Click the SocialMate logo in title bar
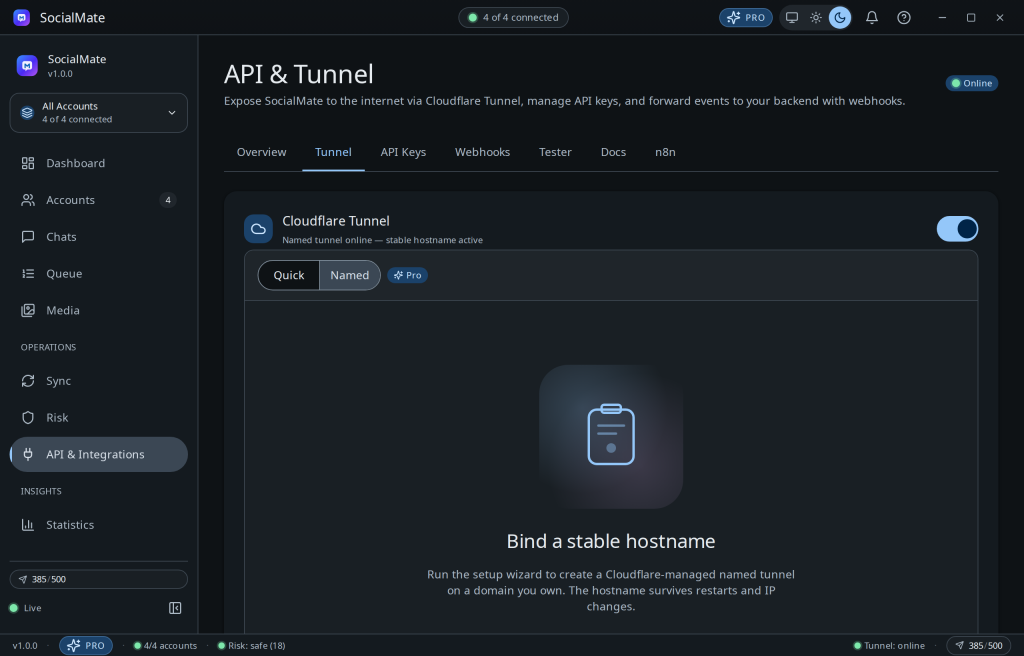This screenshot has height=656, width=1024. click(x=22, y=18)
